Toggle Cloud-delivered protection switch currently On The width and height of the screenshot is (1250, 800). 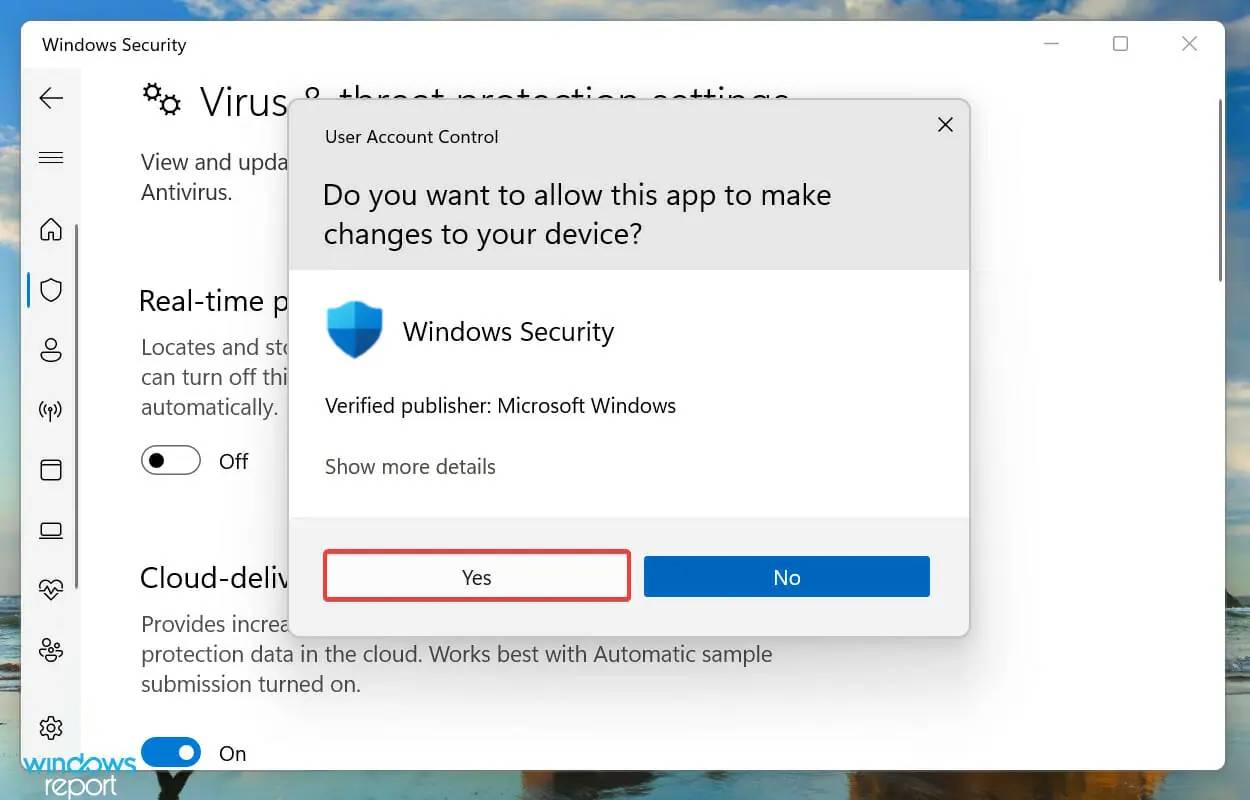(x=171, y=753)
